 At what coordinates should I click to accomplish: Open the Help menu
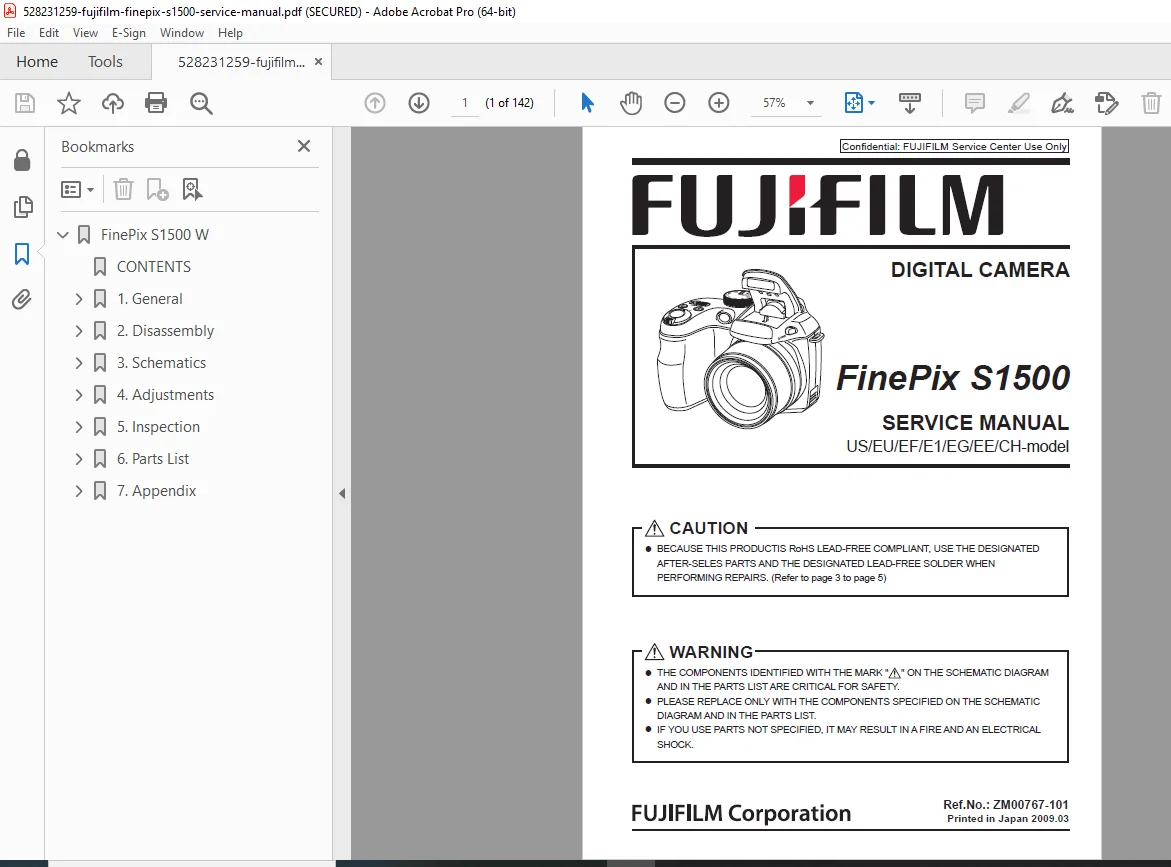(x=230, y=33)
